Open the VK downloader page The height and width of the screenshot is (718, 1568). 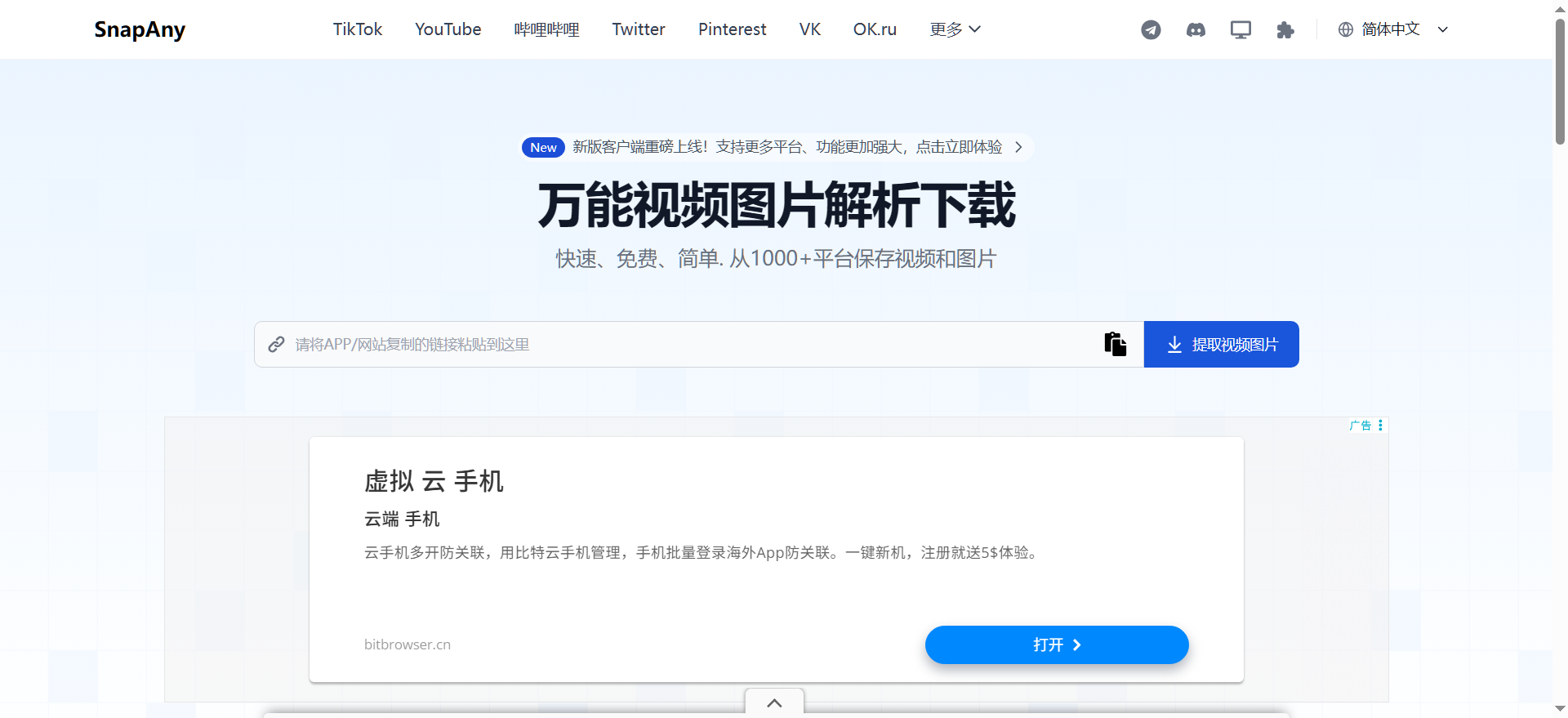click(810, 29)
